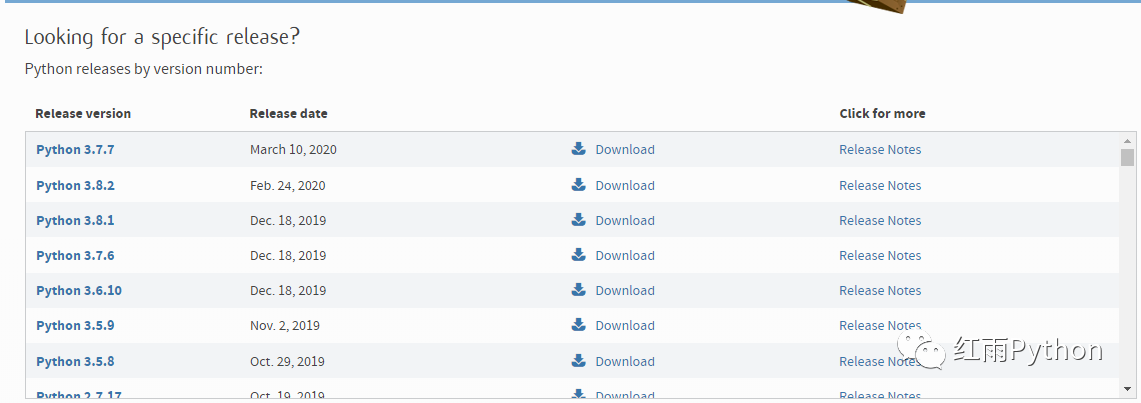Click Download link for Python 3.5.9

(x=625, y=325)
